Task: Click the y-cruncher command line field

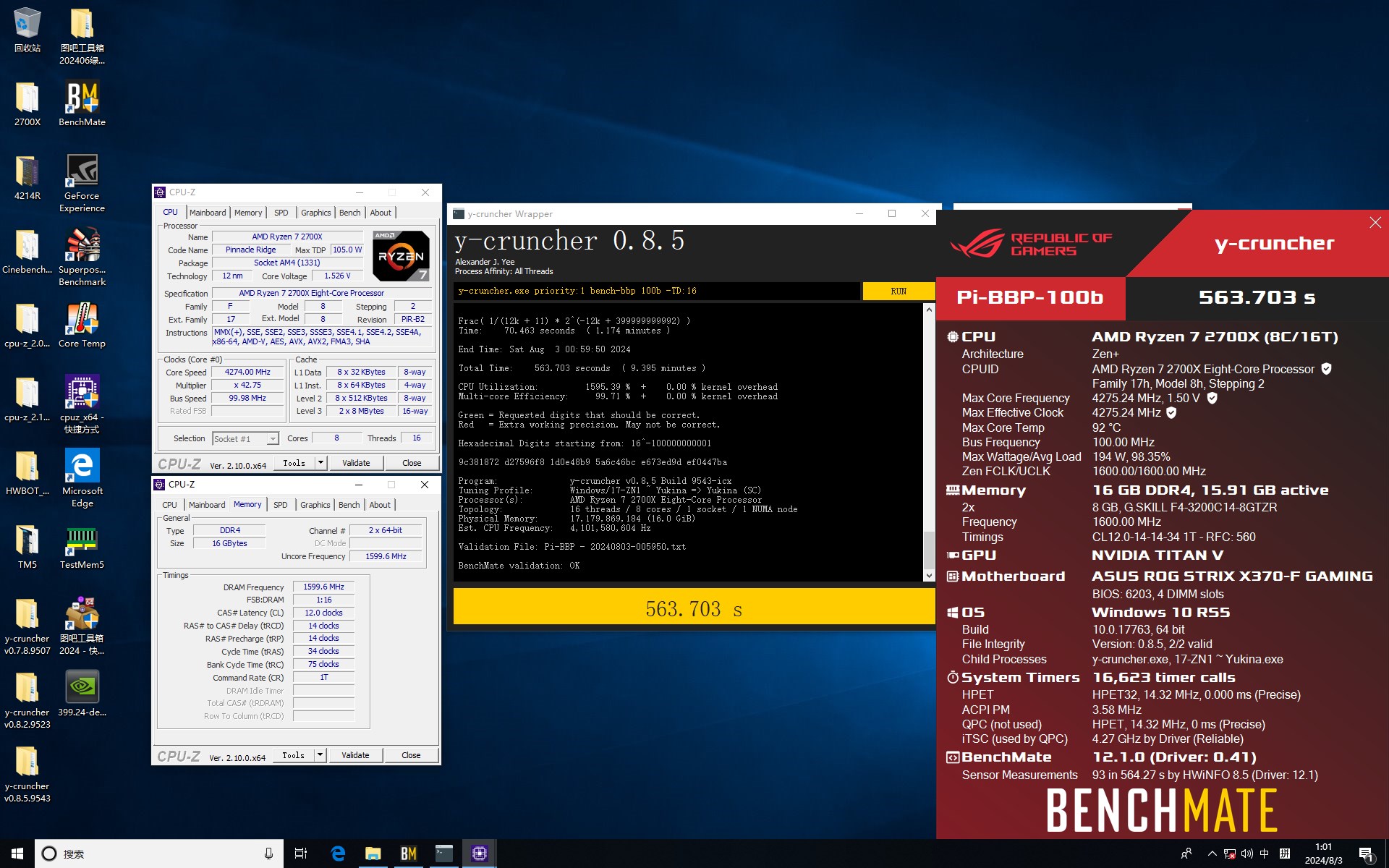Action: tap(656, 291)
